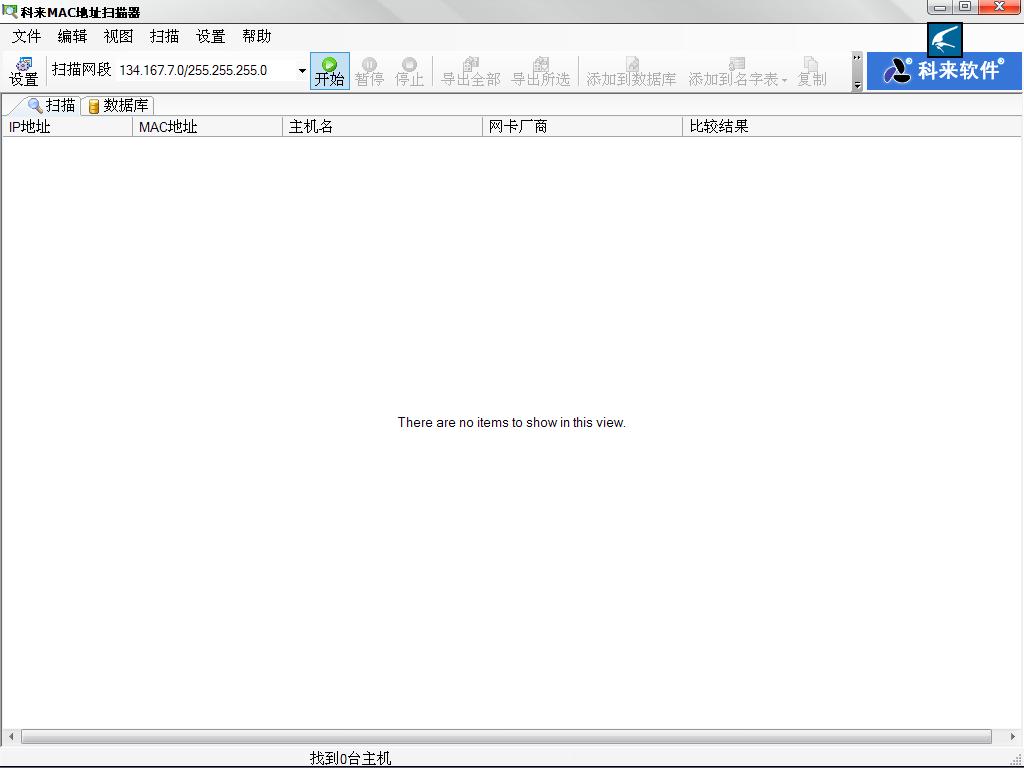Sort by the 网卡厂商 column header
1024x768 pixels.
pos(582,127)
